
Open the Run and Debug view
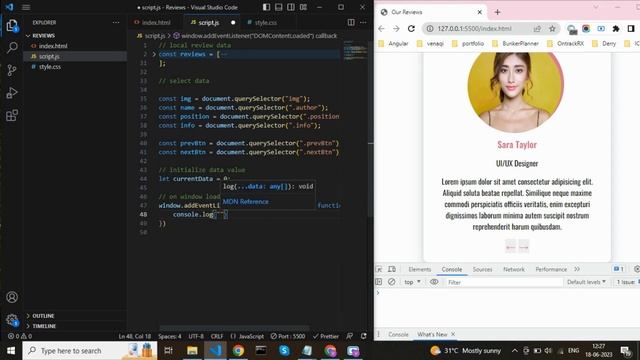point(12,93)
